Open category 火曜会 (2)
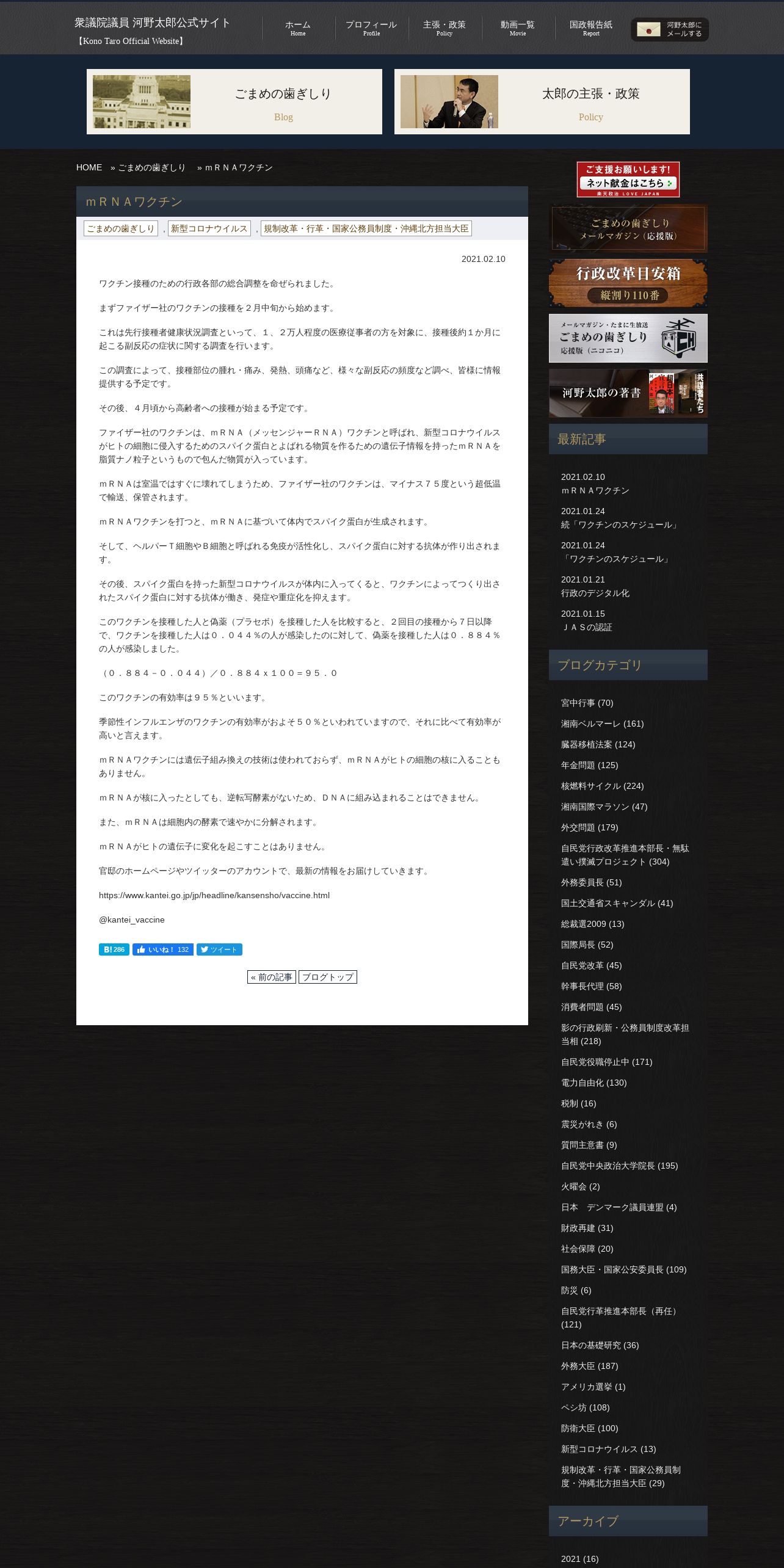 coord(581,1186)
